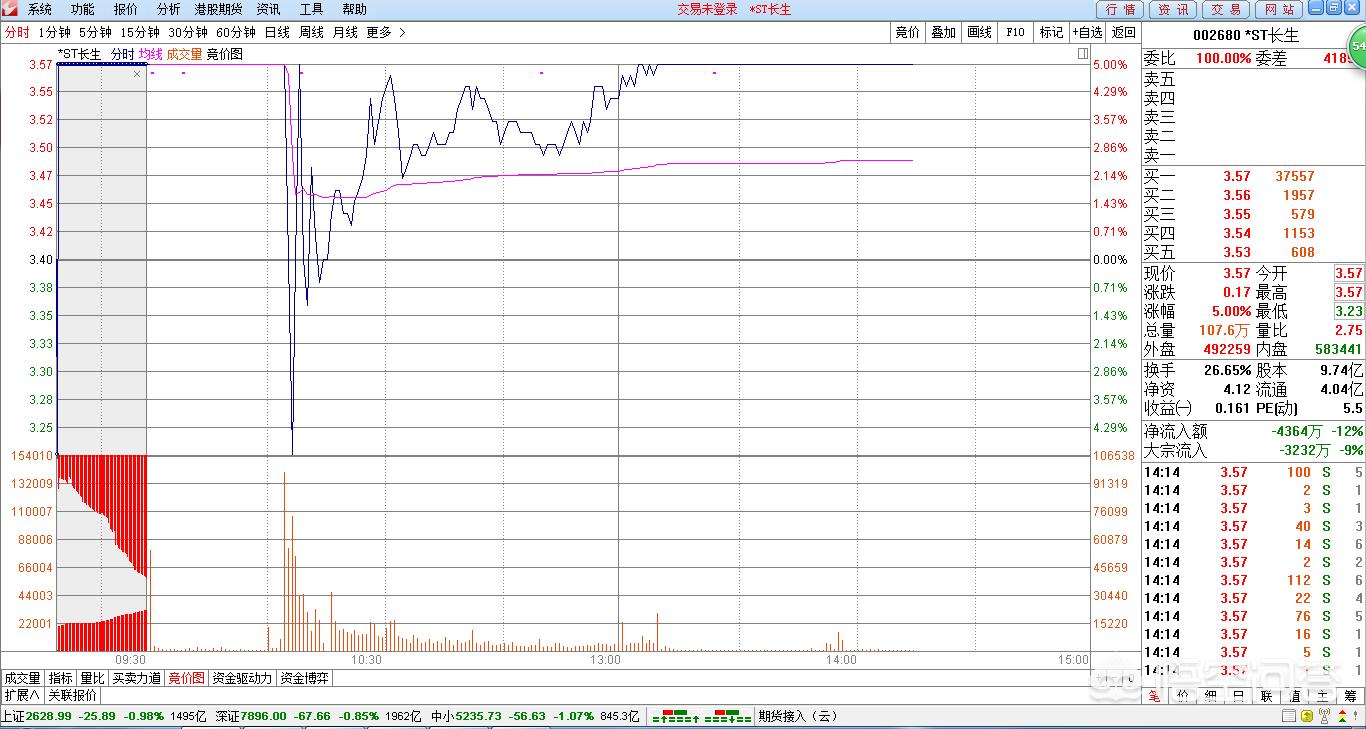Click the 竞价图 label in chart legend
The image size is (1366, 729).
click(x=224, y=54)
